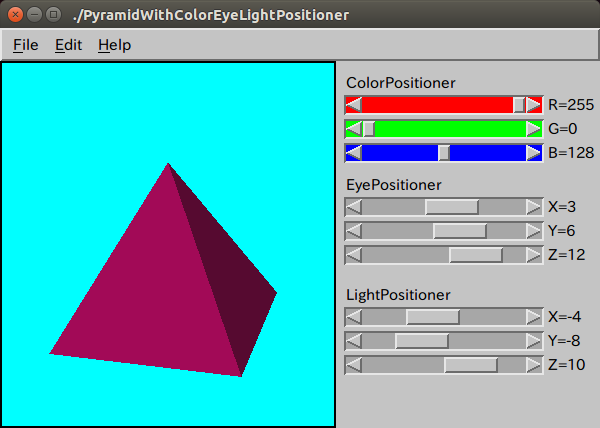The image size is (600, 428).
Task: Click the G=0 value label
Action: 562,129
